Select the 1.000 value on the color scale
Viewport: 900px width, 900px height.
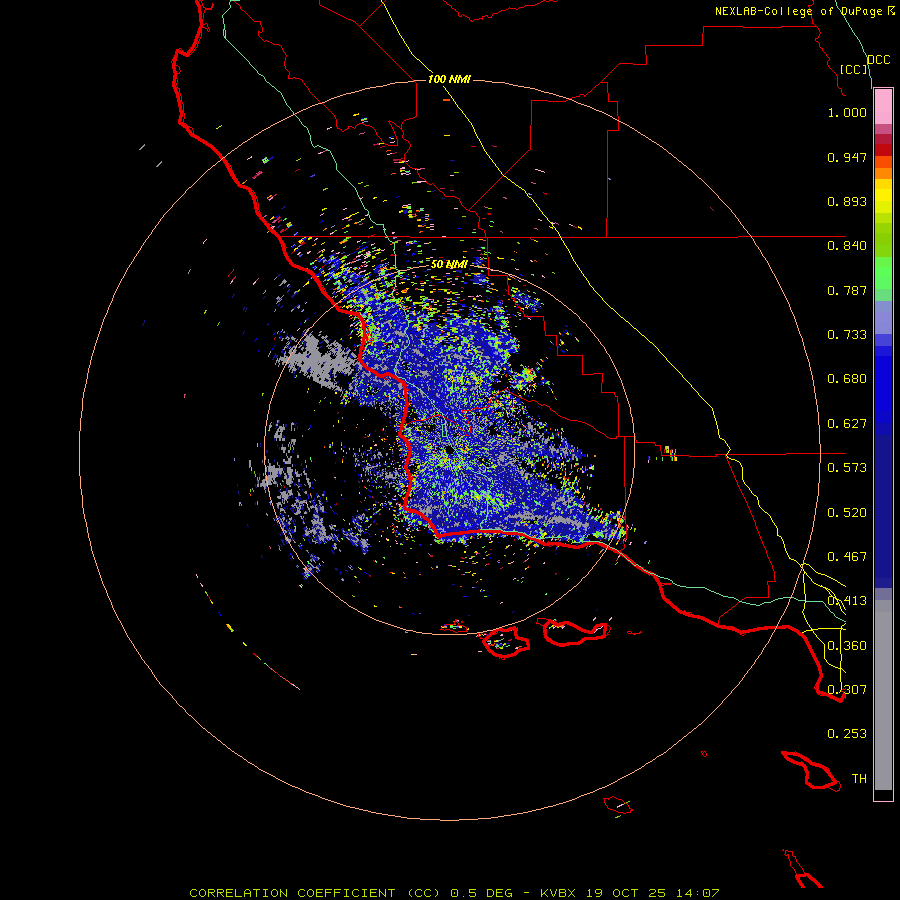847,112
